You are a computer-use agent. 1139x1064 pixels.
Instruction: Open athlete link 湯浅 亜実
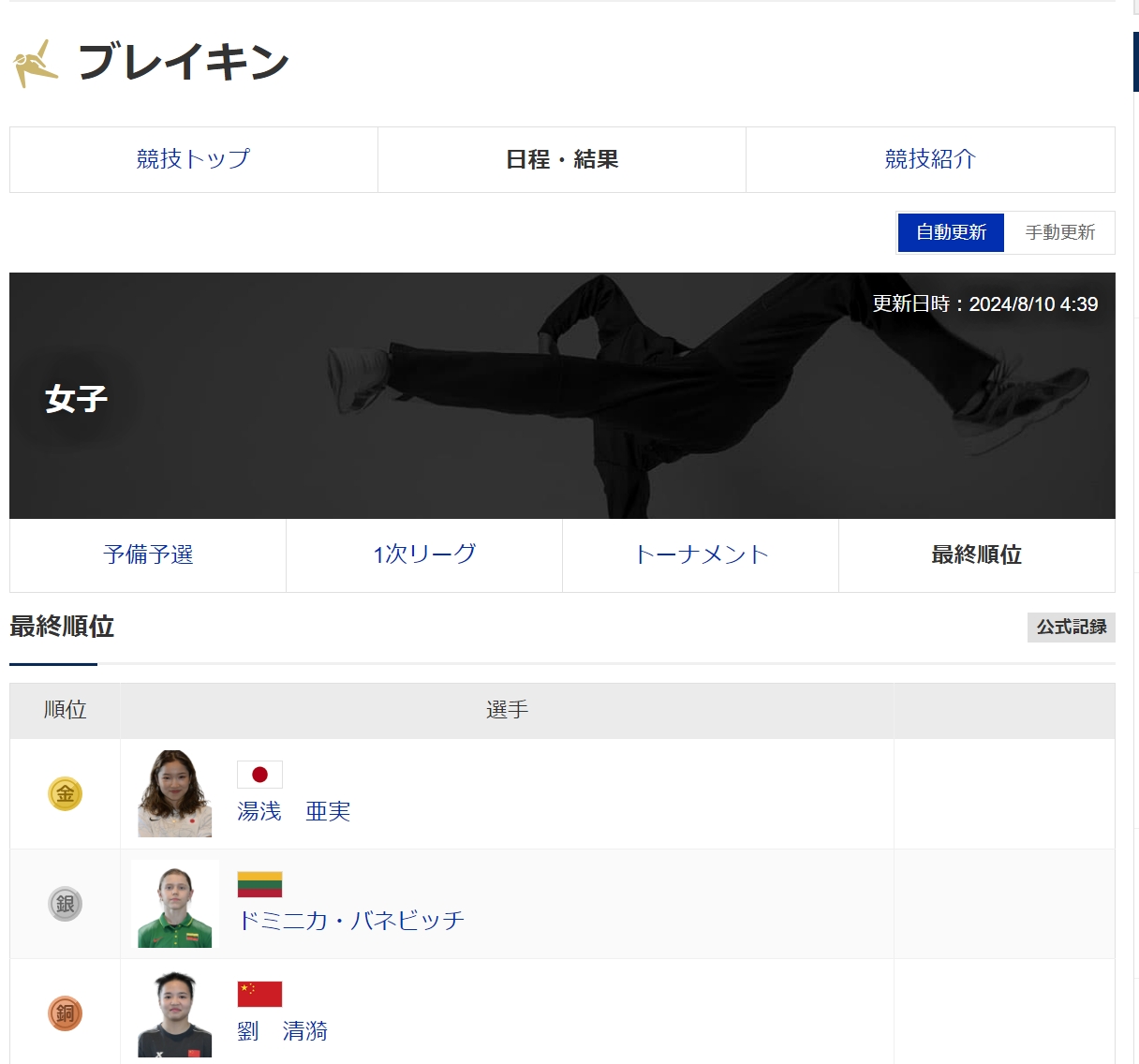(294, 811)
